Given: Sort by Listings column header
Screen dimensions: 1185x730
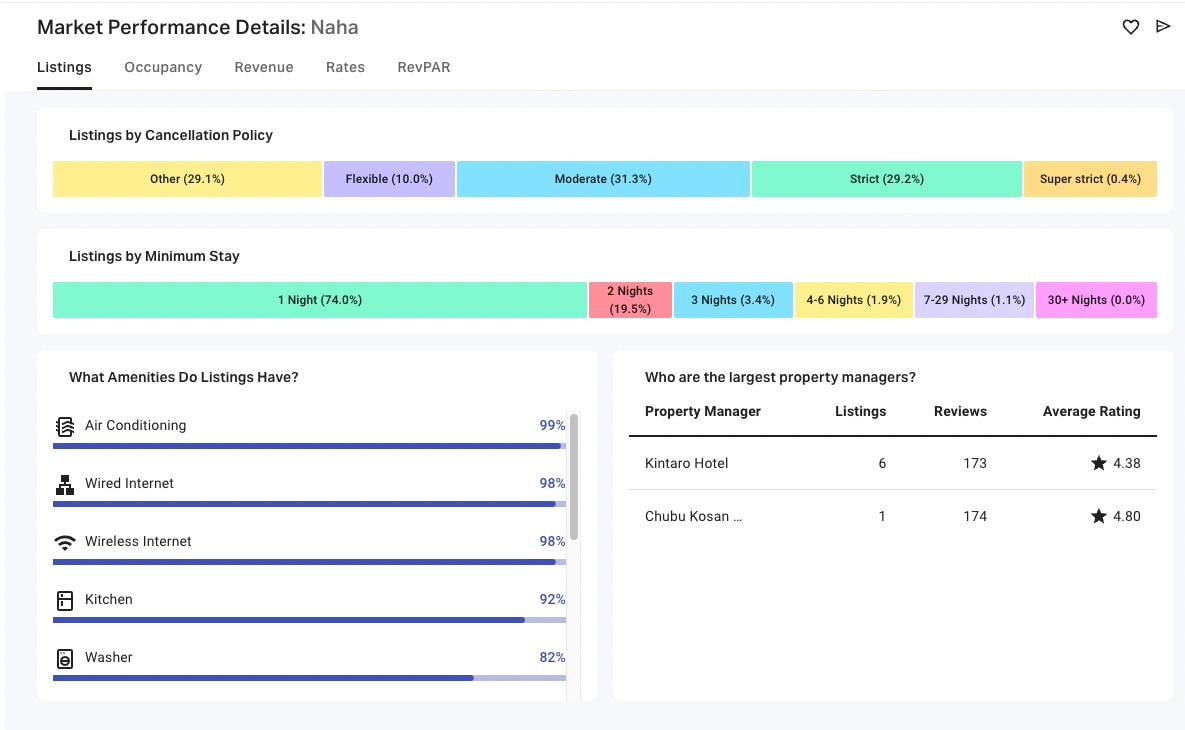Looking at the screenshot, I should (x=860, y=411).
